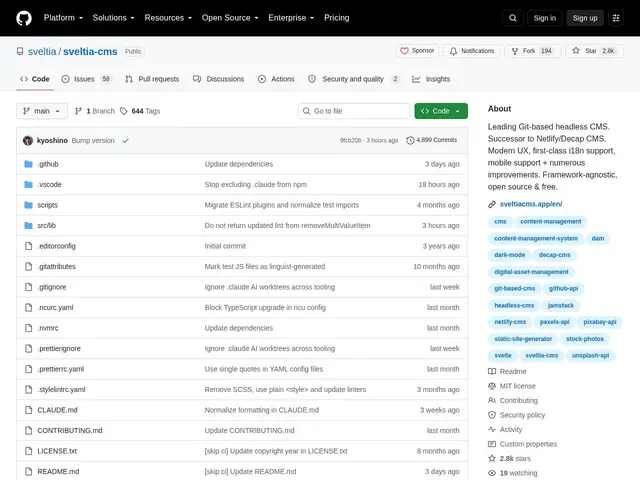Select the decap-cms topic tag
This screenshot has width=640, height=480.
[x=554, y=255]
